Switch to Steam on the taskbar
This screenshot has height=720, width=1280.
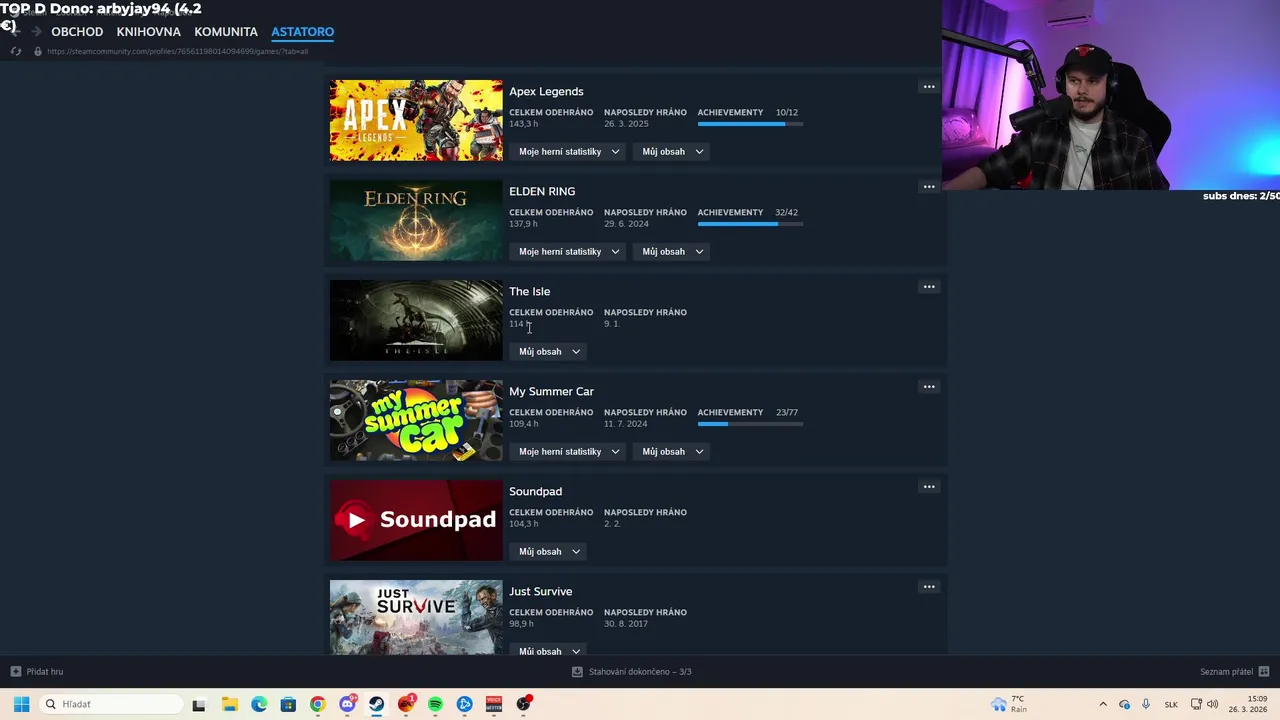coord(376,704)
